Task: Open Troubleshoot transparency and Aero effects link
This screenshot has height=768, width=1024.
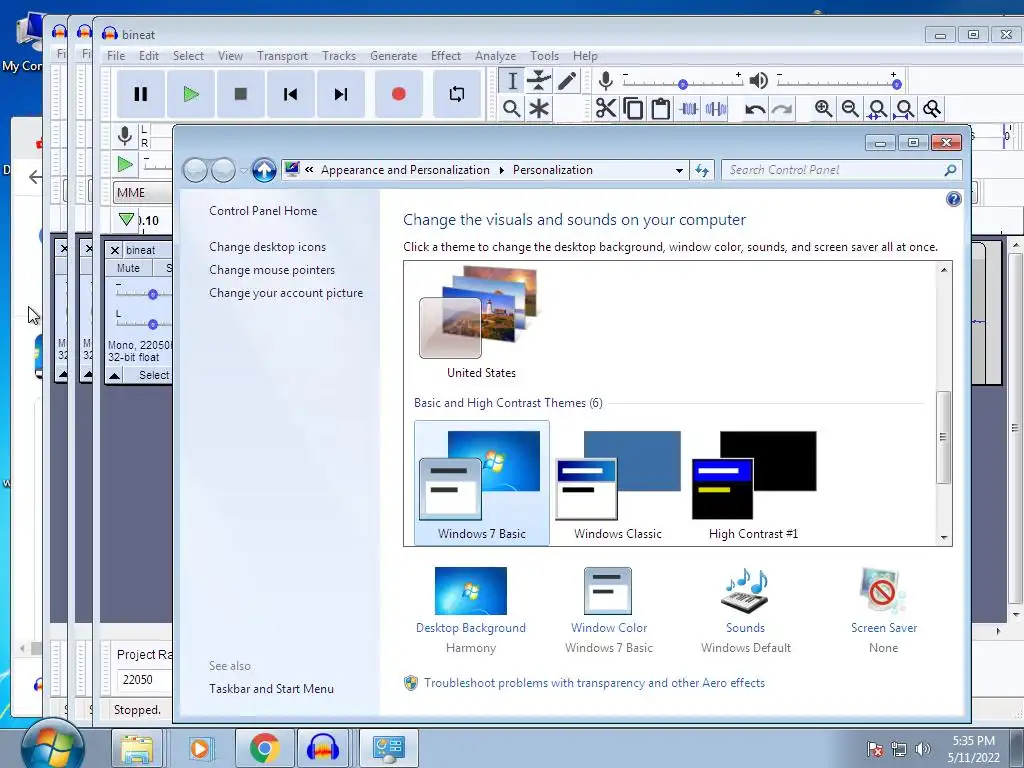Action: click(x=594, y=683)
